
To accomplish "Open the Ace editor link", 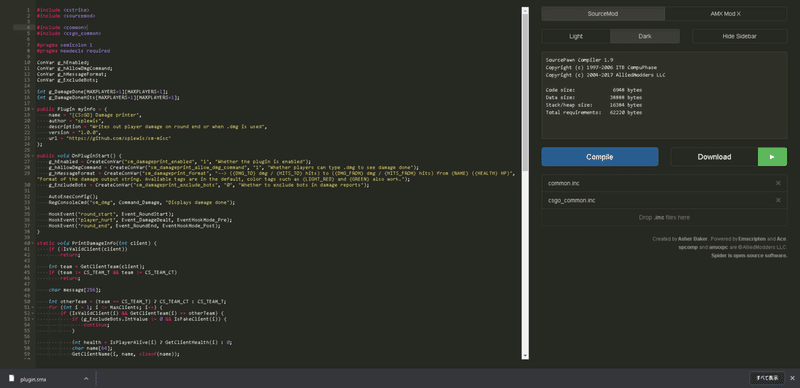I will tap(782, 239).
